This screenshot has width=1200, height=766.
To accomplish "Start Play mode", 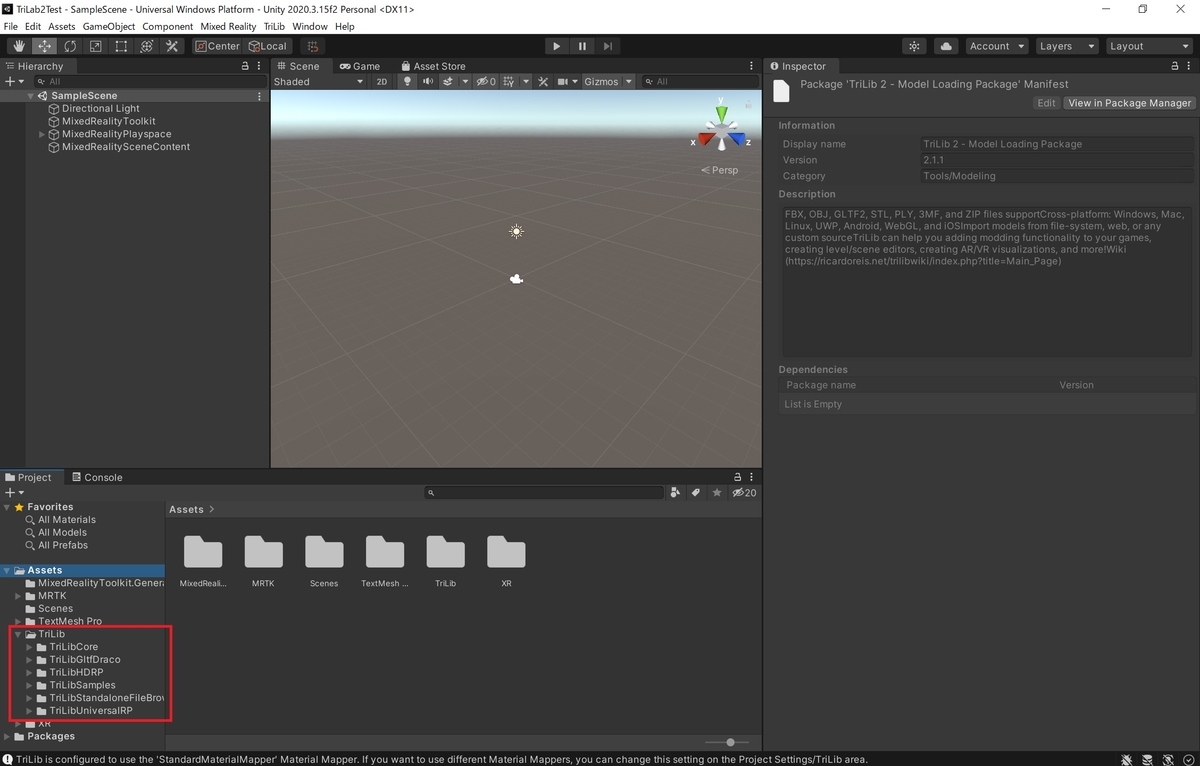I will [557, 46].
